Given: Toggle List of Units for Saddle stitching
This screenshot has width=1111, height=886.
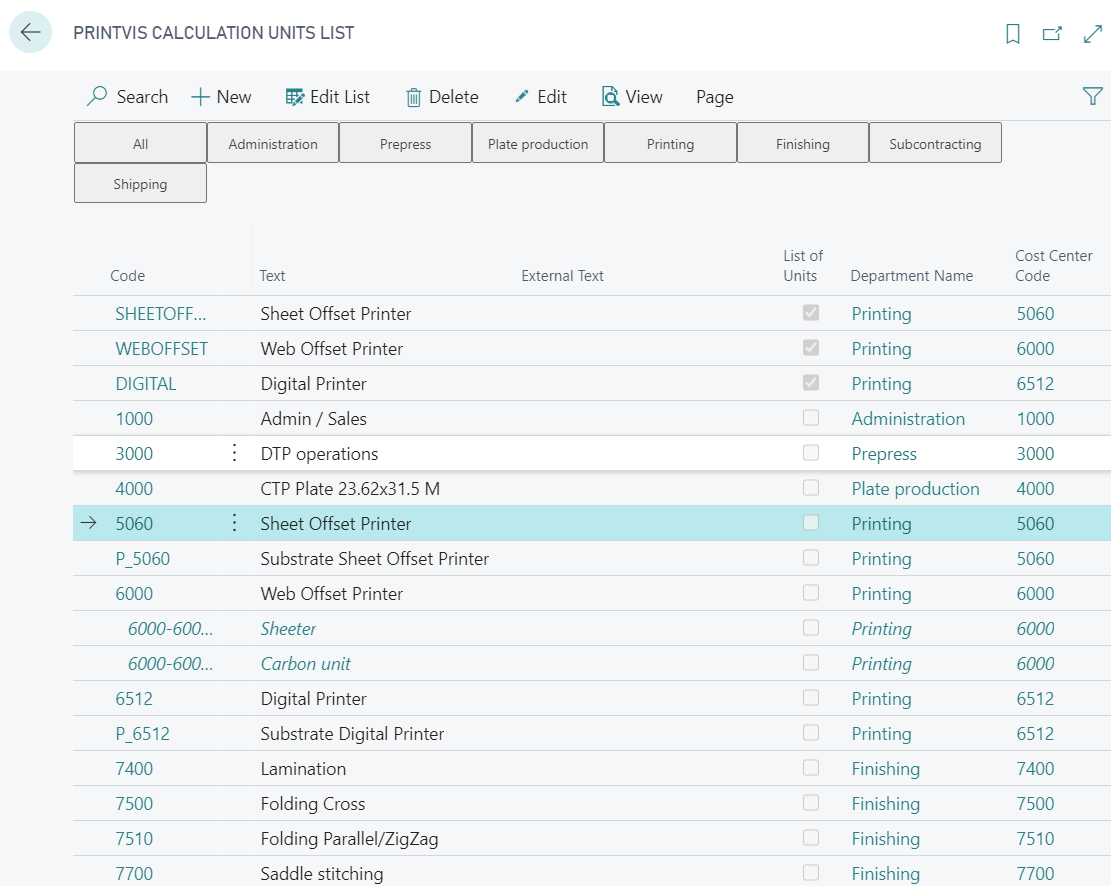Looking at the screenshot, I should click(x=811, y=873).
